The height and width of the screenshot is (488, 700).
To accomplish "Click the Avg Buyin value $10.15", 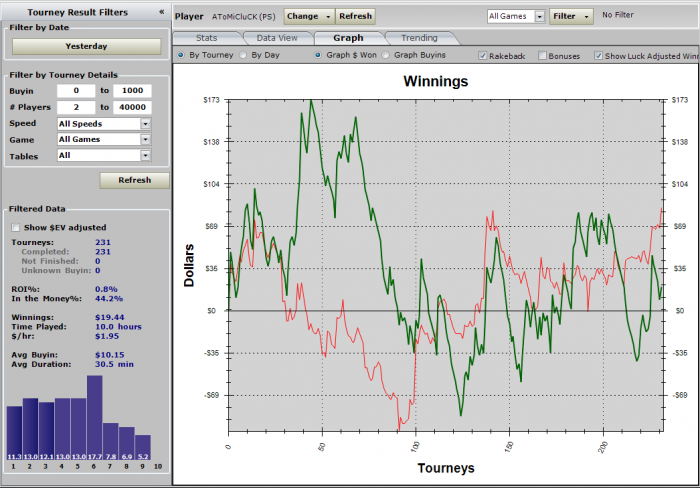I will (x=110, y=355).
